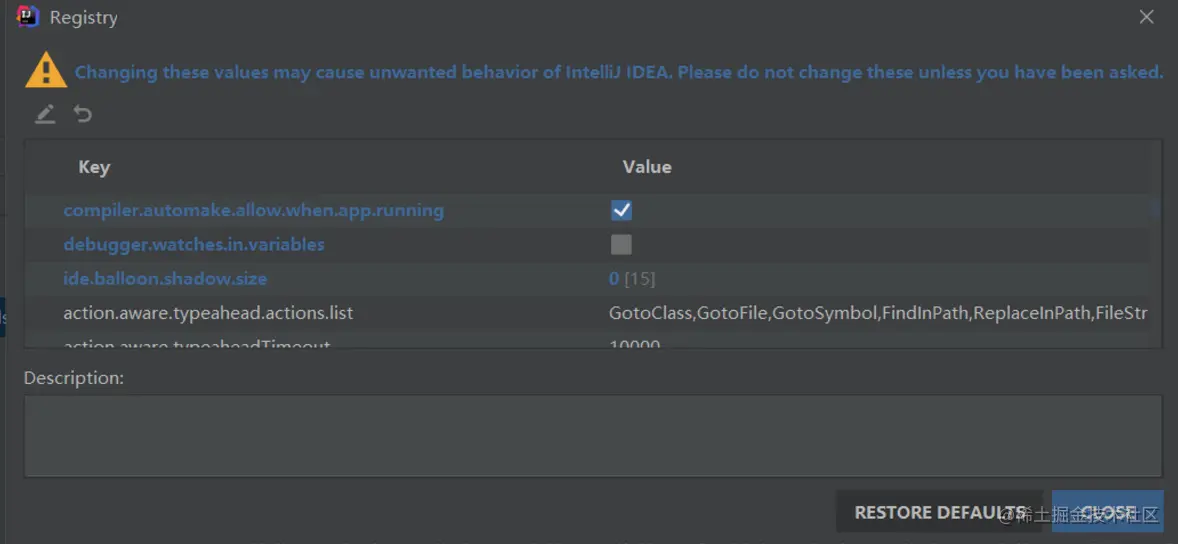
Task: Click the Restore Defaults button
Action: (x=939, y=512)
